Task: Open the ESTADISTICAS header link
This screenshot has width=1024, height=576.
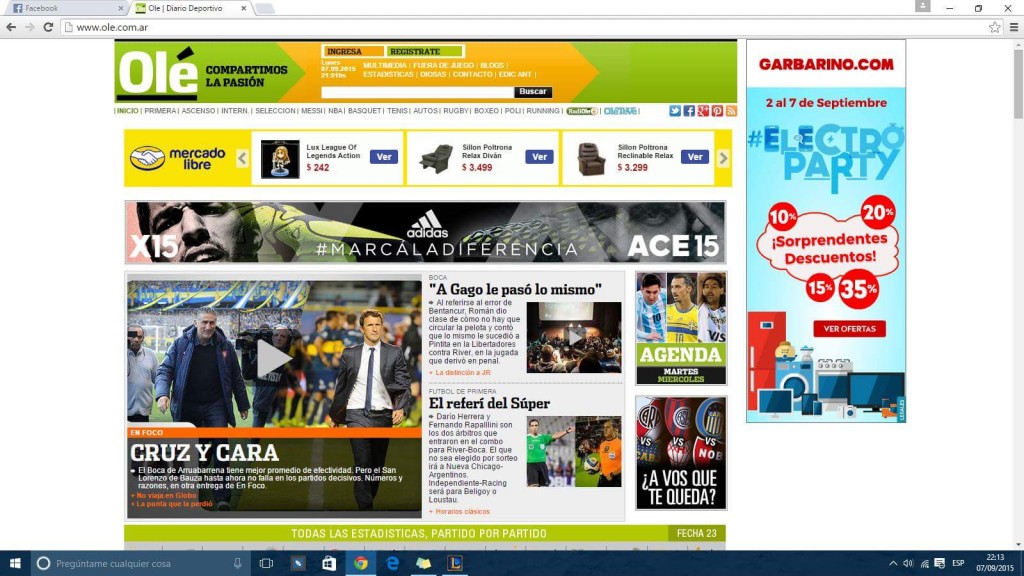Action: point(388,74)
